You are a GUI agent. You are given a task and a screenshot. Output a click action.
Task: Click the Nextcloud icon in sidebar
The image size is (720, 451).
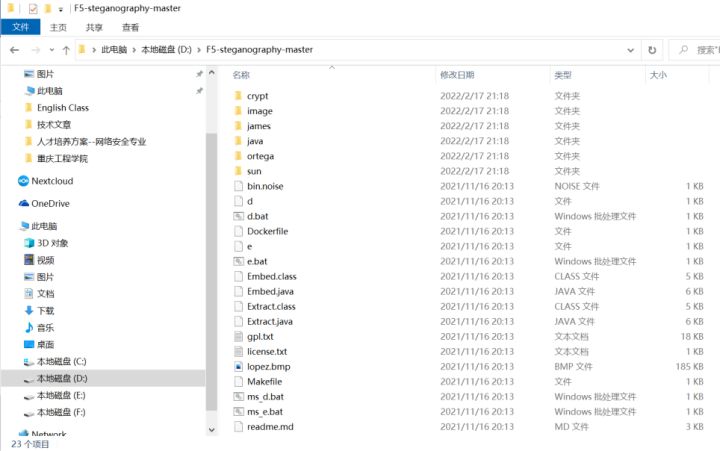[x=23, y=181]
